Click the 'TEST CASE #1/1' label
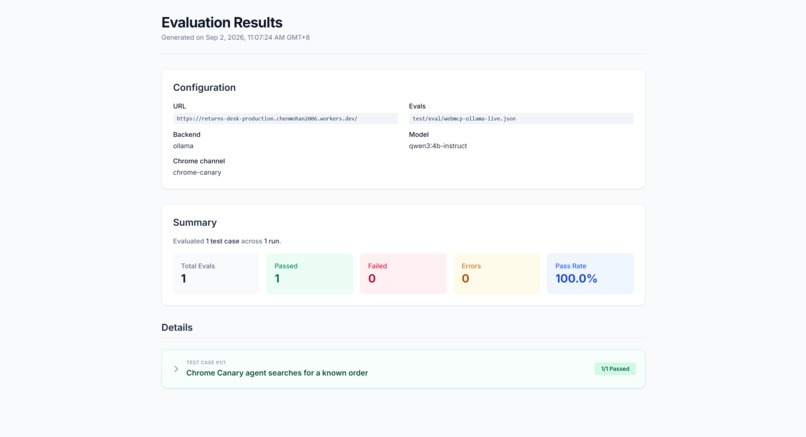The image size is (806, 437). (206, 362)
